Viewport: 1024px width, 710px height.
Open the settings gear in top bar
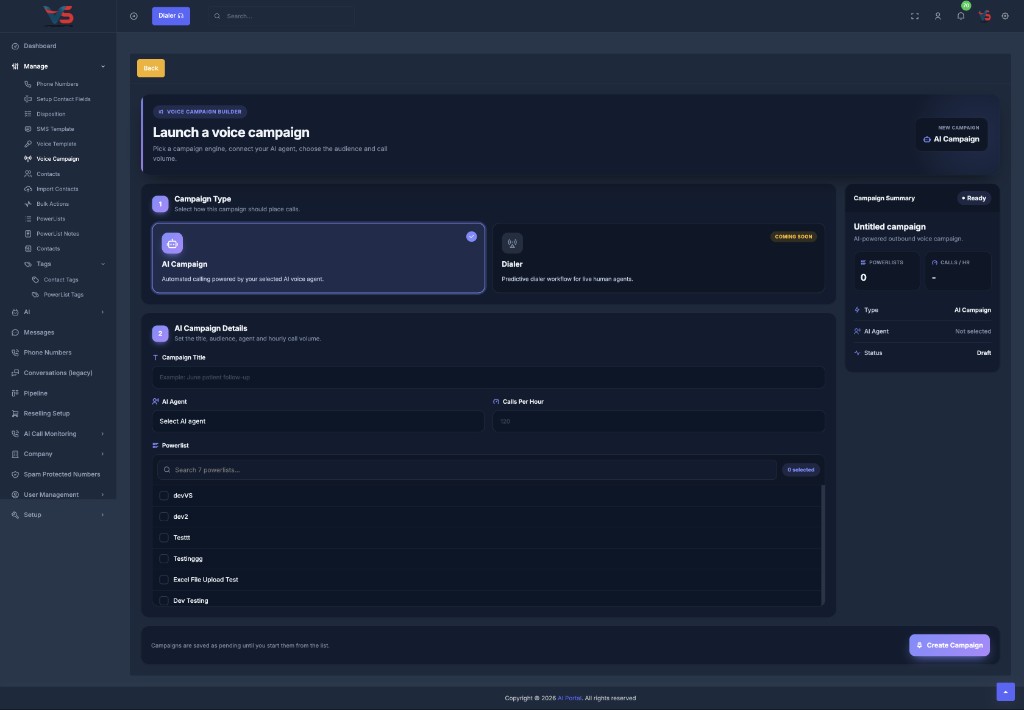[x=1005, y=16]
